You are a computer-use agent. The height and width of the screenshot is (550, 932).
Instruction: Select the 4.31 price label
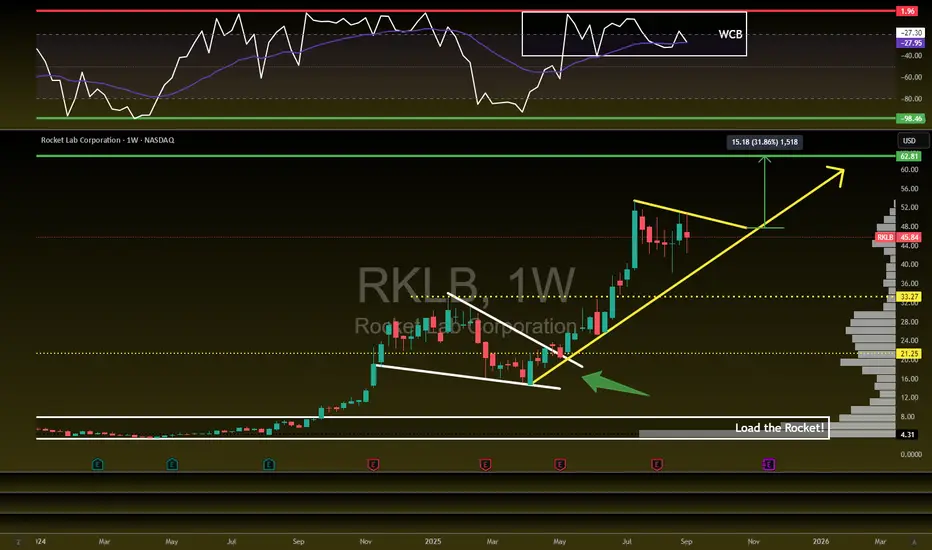point(908,435)
